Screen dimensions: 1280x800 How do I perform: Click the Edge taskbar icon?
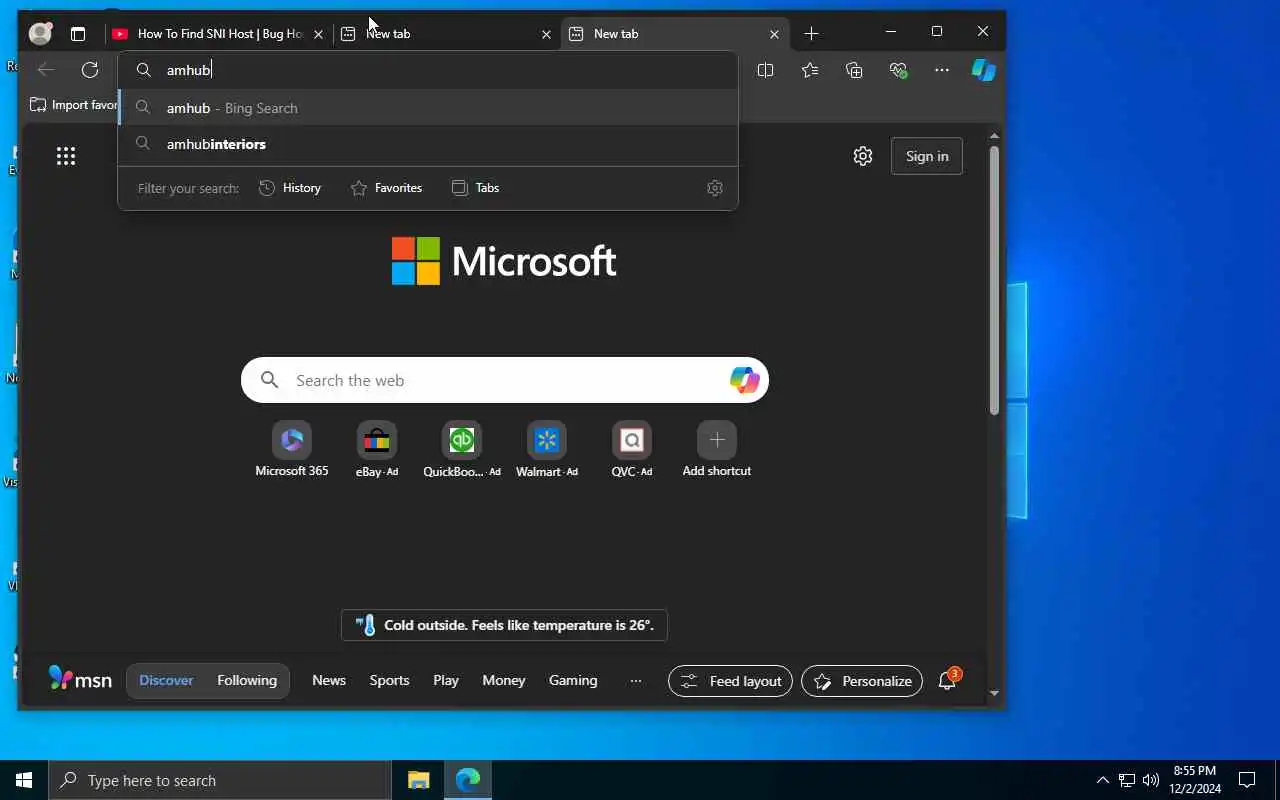point(467,780)
